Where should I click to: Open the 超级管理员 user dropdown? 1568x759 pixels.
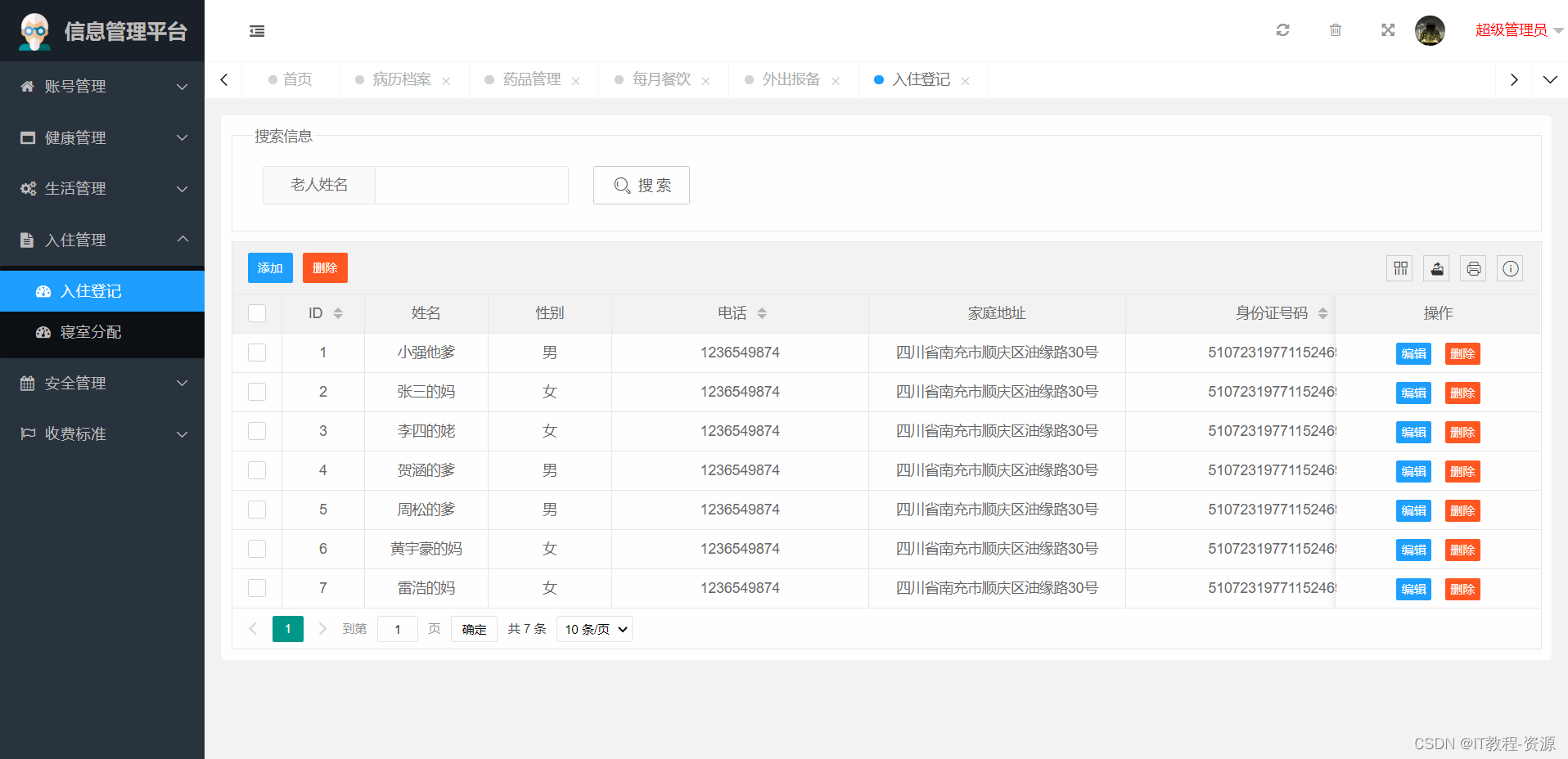click(1519, 30)
